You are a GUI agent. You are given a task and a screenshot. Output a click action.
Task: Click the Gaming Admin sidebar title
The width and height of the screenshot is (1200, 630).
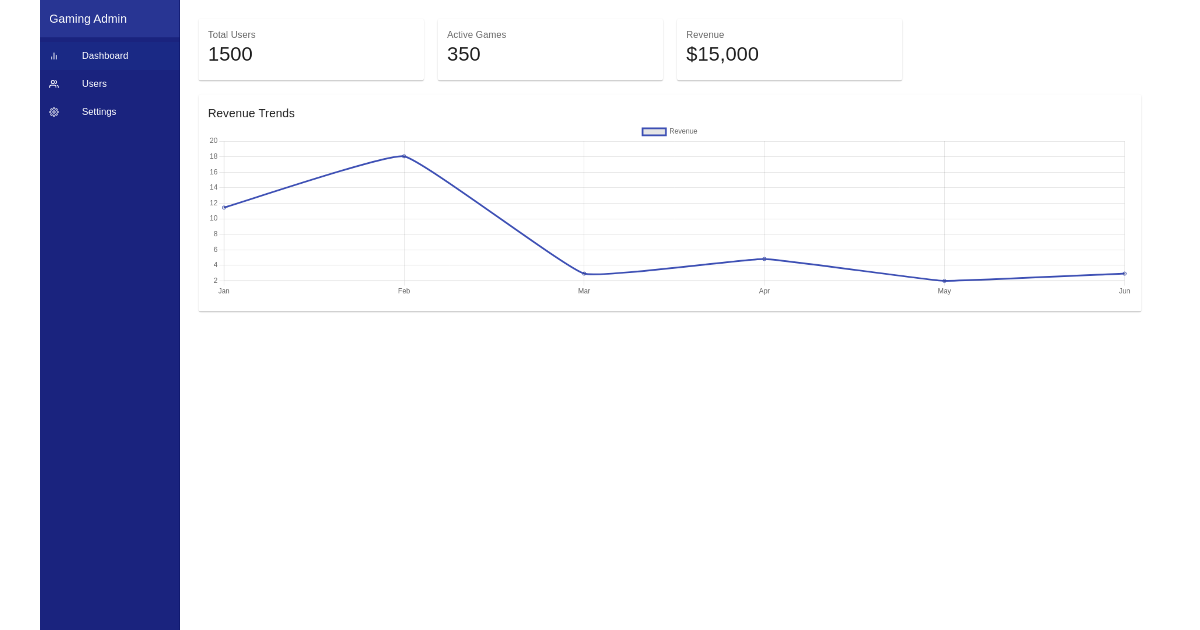point(88,19)
